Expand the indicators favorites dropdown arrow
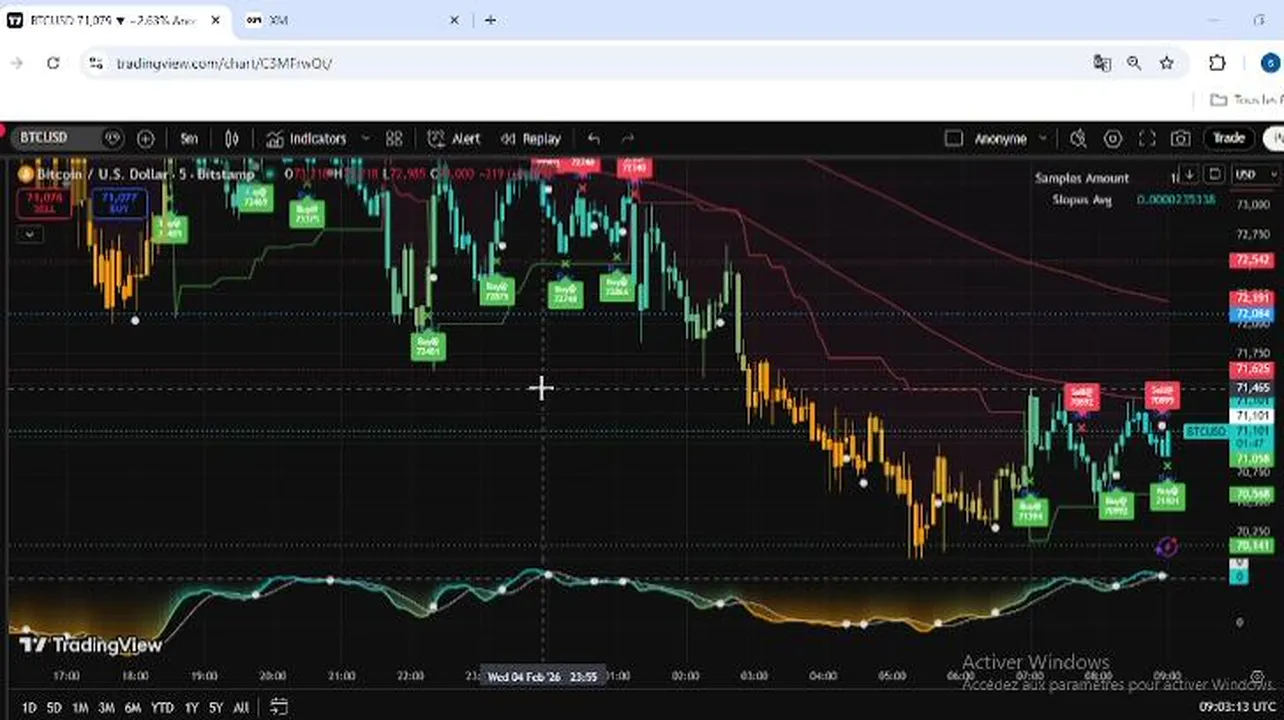This screenshot has width=1284, height=720. 365,139
